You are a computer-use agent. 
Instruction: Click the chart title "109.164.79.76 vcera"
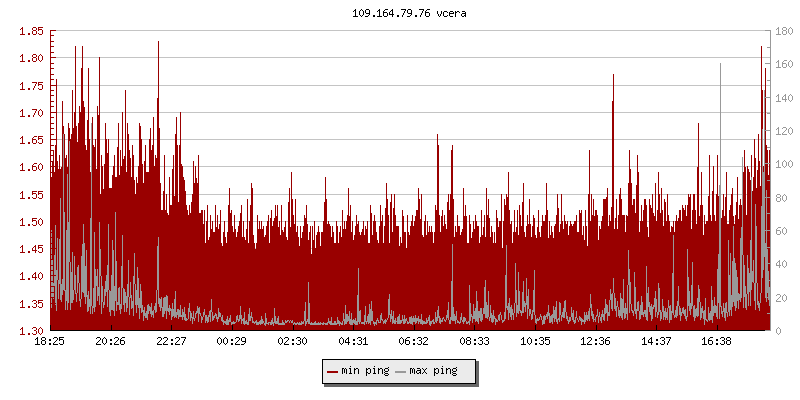(x=410, y=14)
